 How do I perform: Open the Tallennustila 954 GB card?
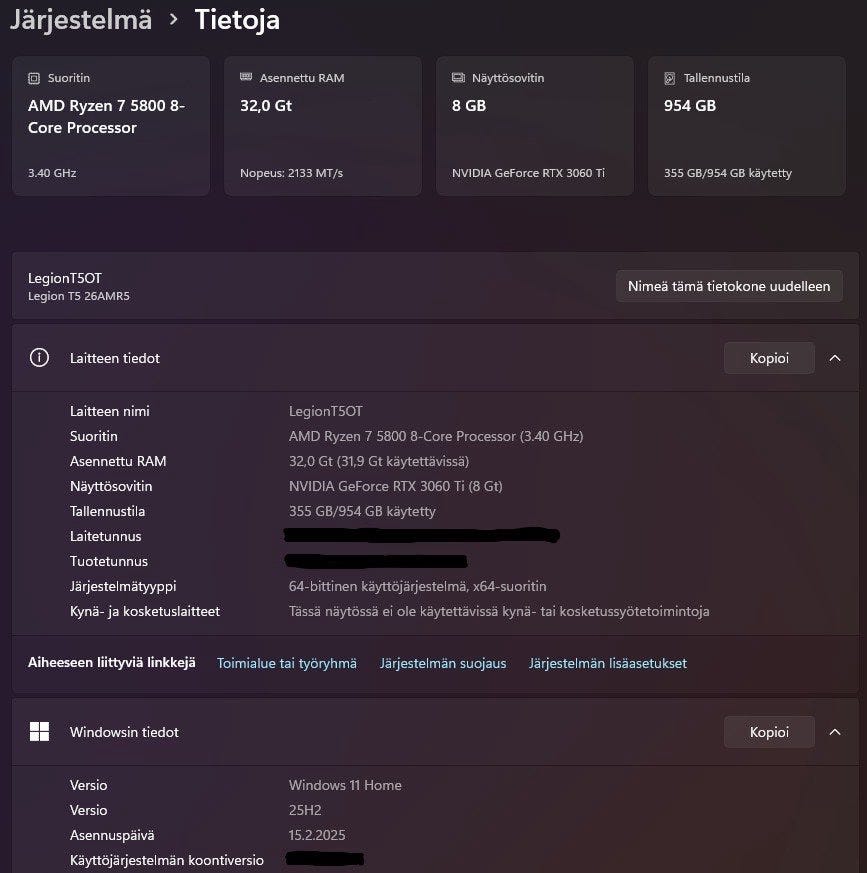[747, 126]
